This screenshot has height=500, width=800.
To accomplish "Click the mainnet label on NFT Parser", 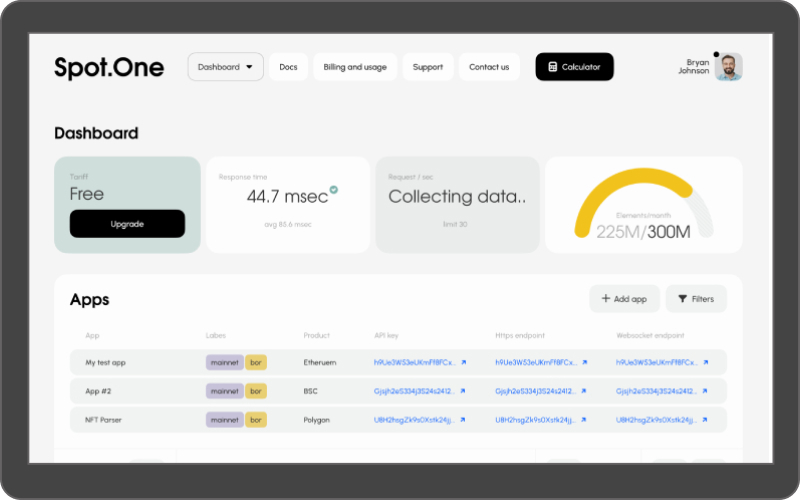I will 224,420.
